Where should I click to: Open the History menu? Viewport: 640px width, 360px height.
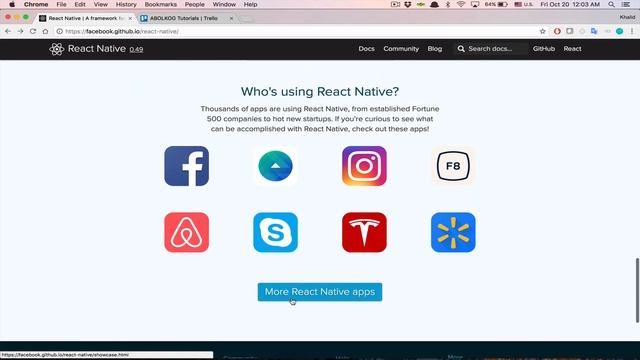pyautogui.click(x=126, y=4)
